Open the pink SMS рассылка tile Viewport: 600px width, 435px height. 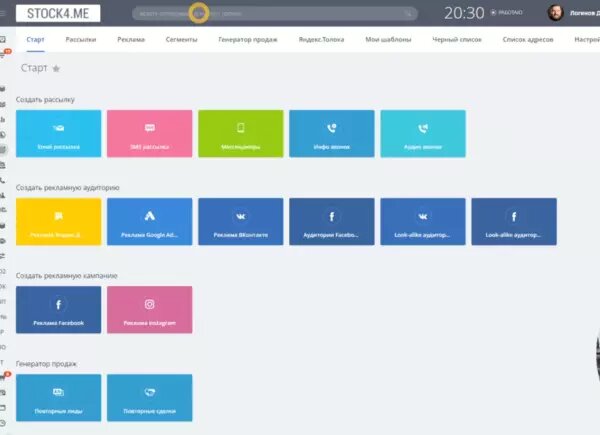point(150,134)
